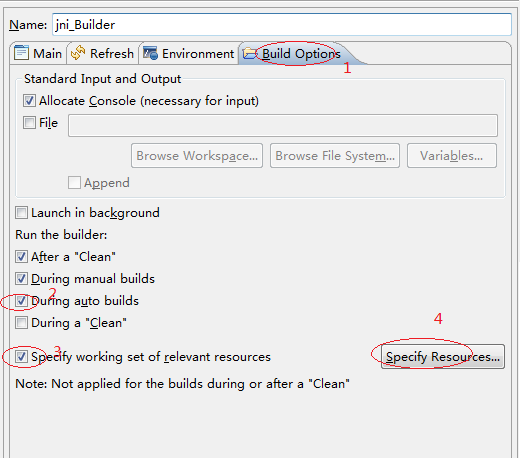This screenshot has width=520, height=458.
Task: Select the Build Options tab
Action: tap(293, 53)
